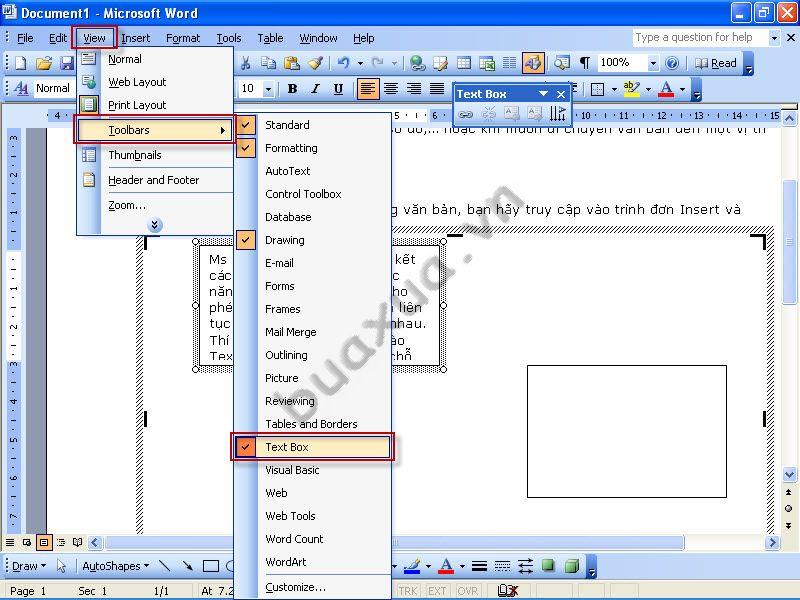The image size is (800, 600).
Task: Select the Arrow drawing tool
Action: [187, 566]
